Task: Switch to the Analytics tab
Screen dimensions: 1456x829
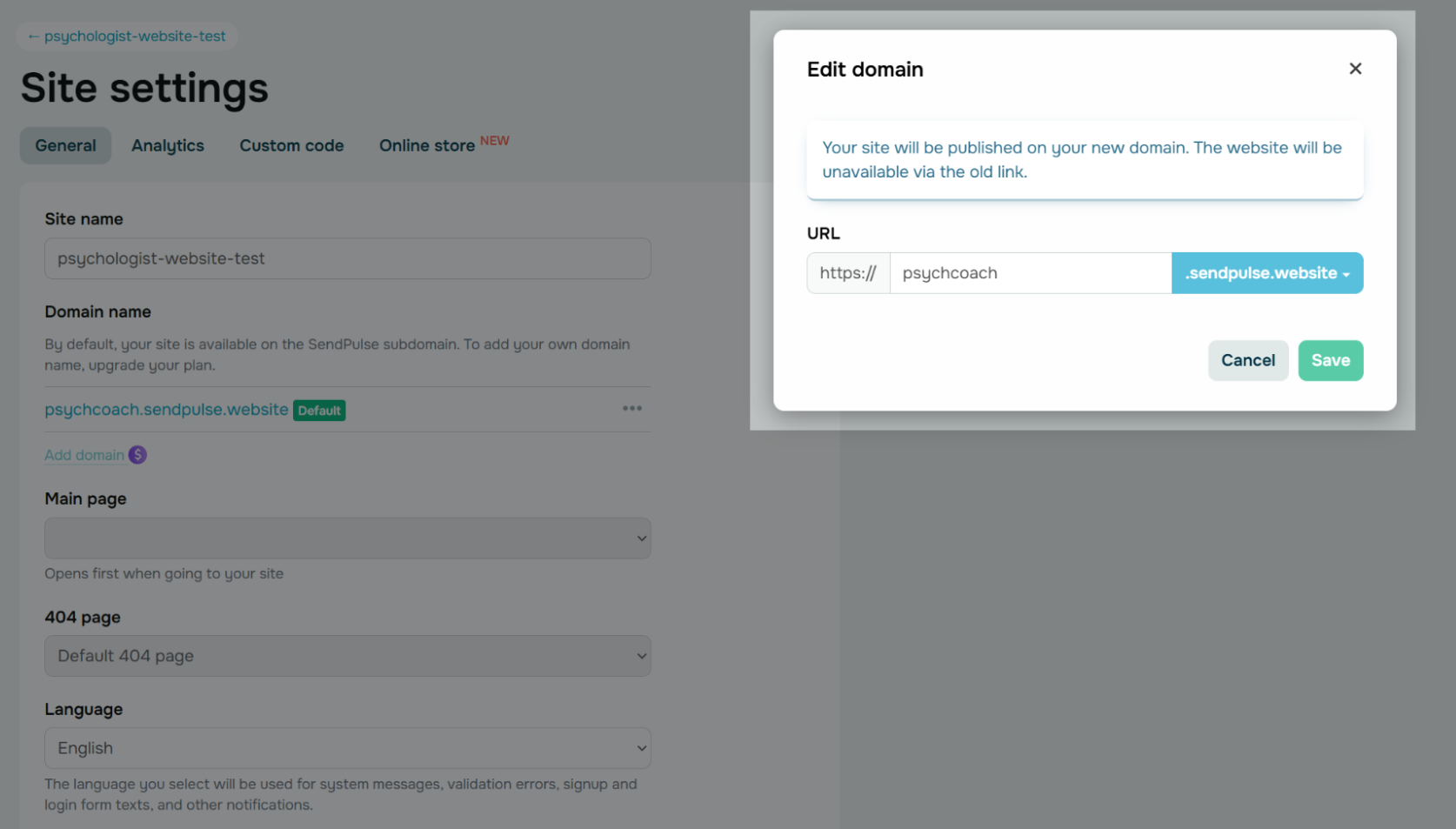Action: [x=168, y=145]
